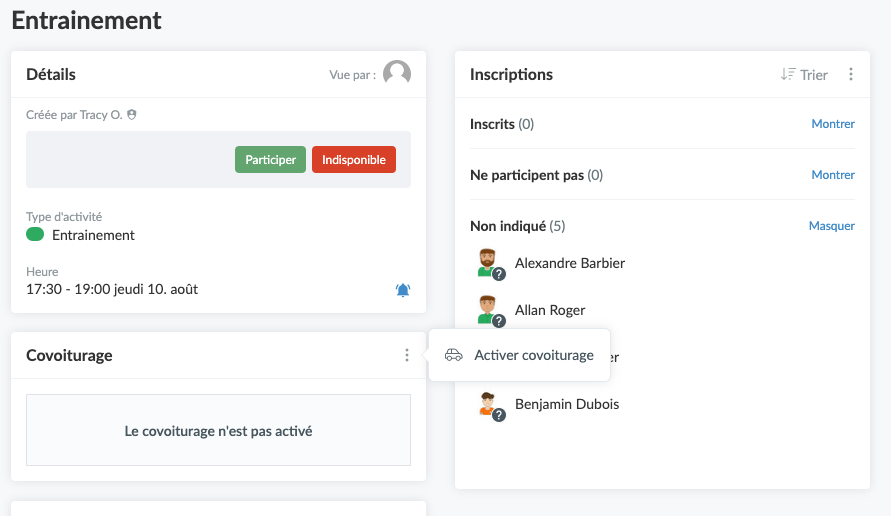Click Benjamin Dubois's avatar icon
Screen dimensions: 891x516
pyautogui.click(x=488, y=405)
